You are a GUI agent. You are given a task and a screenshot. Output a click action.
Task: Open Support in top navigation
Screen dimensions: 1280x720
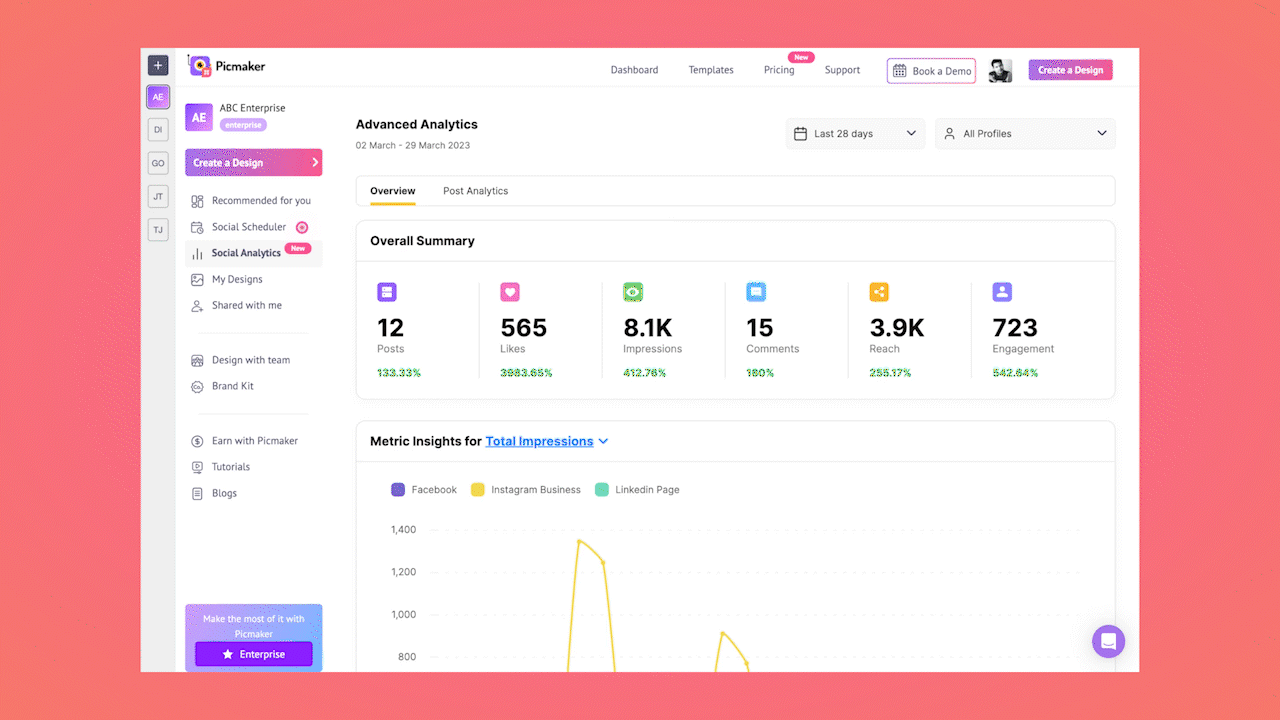click(x=842, y=70)
